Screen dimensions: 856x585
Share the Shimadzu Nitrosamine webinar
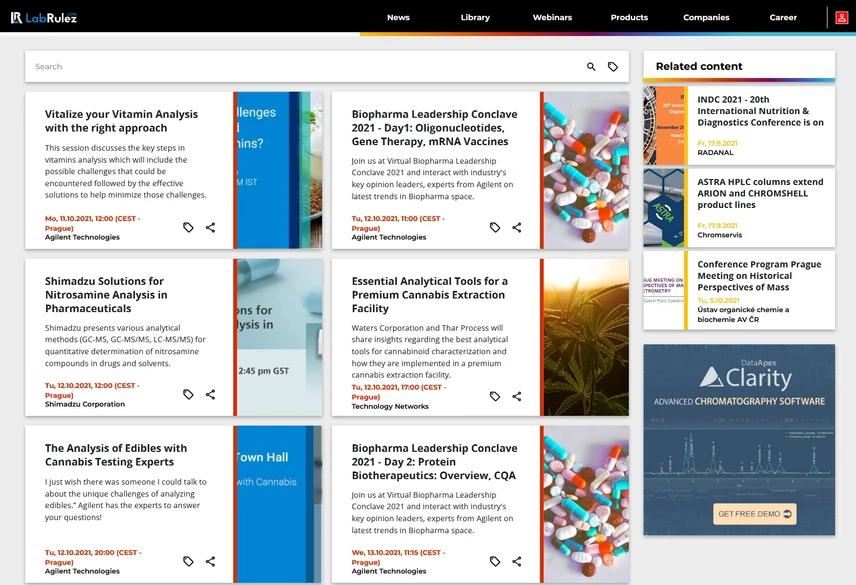click(210, 395)
